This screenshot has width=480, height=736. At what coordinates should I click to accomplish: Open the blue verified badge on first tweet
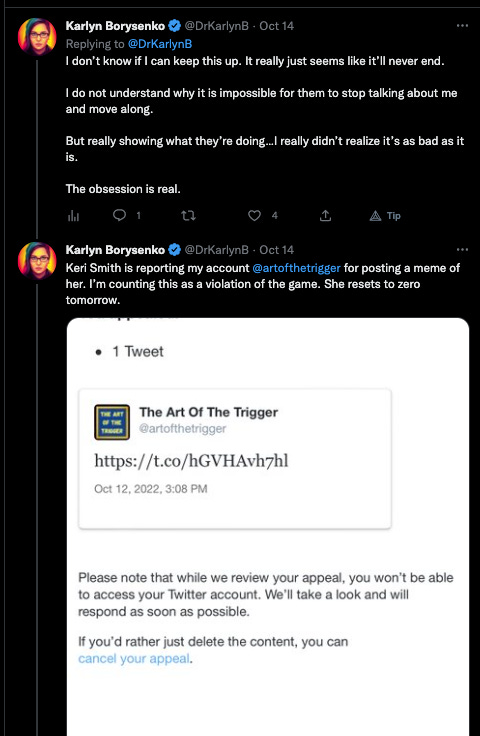[x=175, y=26]
